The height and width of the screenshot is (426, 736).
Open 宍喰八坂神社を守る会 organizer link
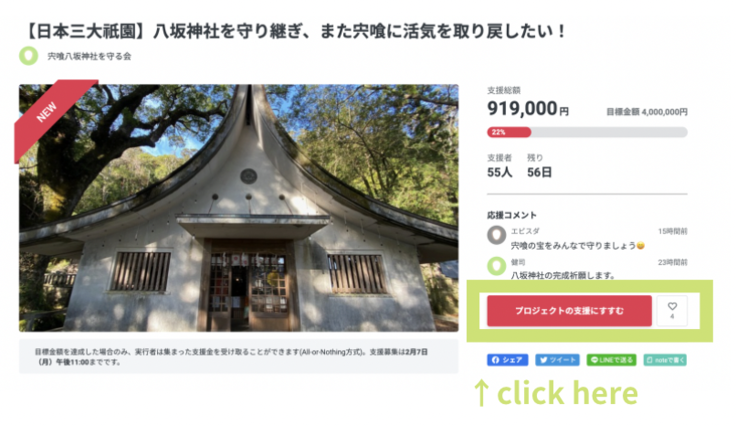[x=89, y=56]
